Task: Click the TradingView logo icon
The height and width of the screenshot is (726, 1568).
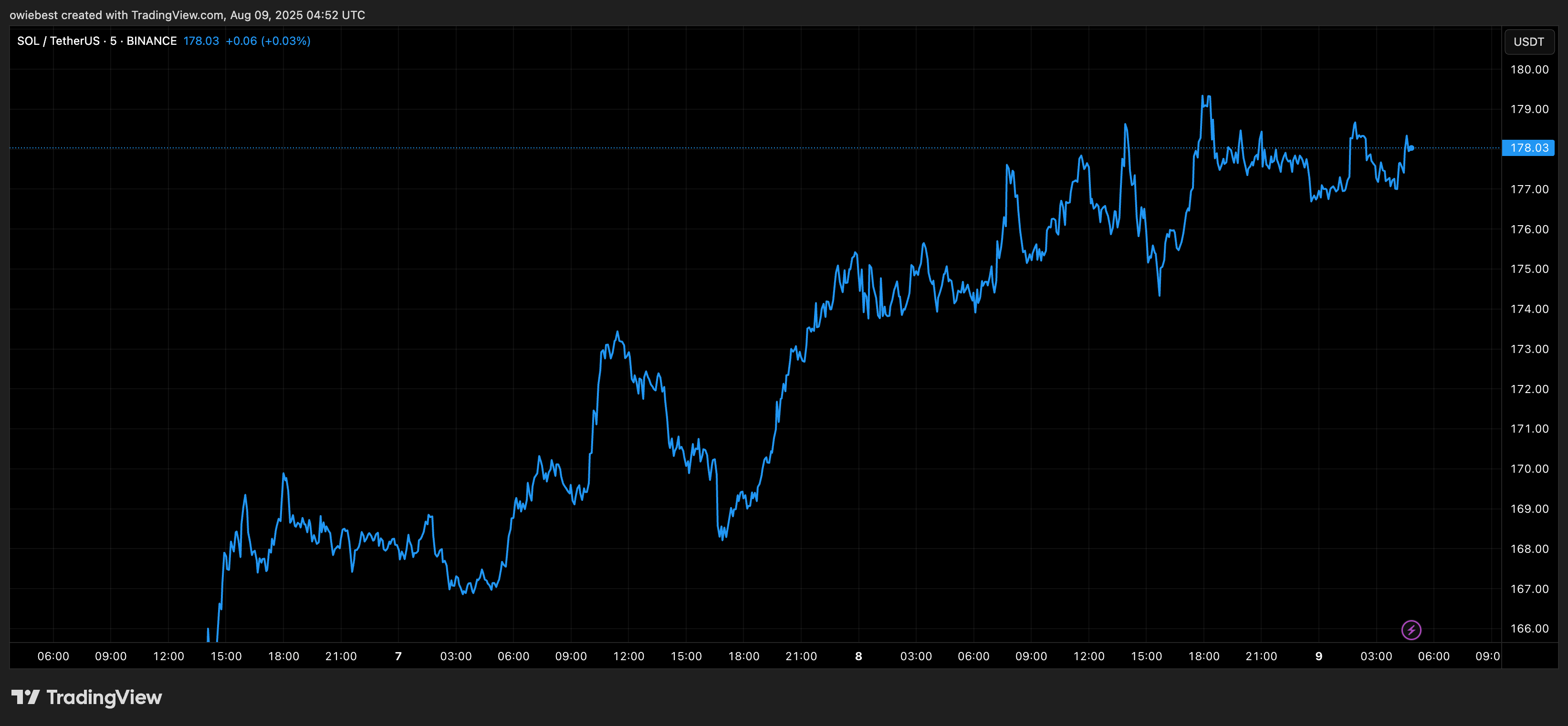Action: click(26, 697)
